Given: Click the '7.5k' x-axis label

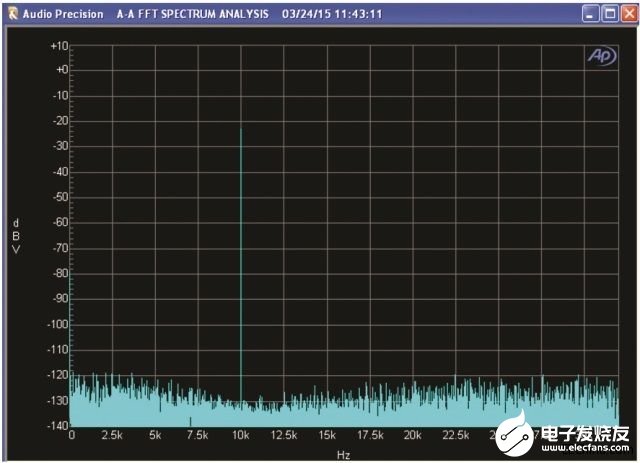Looking at the screenshot, I should pos(198,436).
